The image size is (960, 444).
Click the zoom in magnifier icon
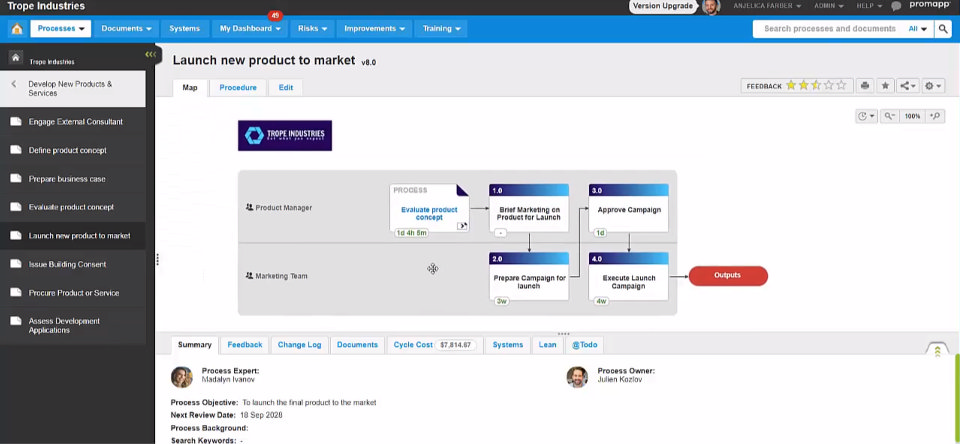coord(935,116)
